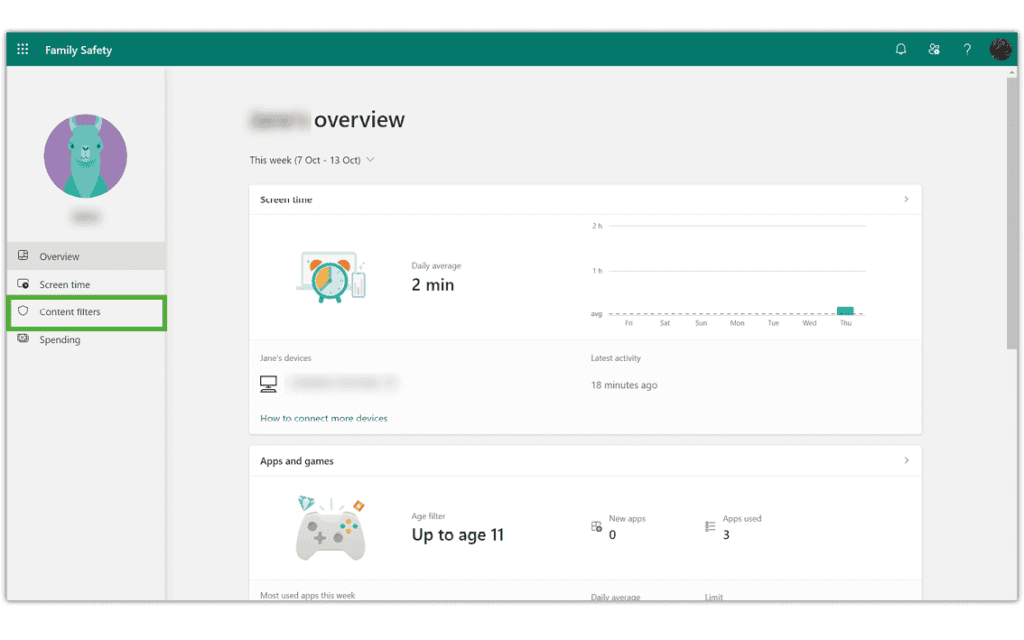
Task: Click the help question mark icon
Action: point(967,49)
